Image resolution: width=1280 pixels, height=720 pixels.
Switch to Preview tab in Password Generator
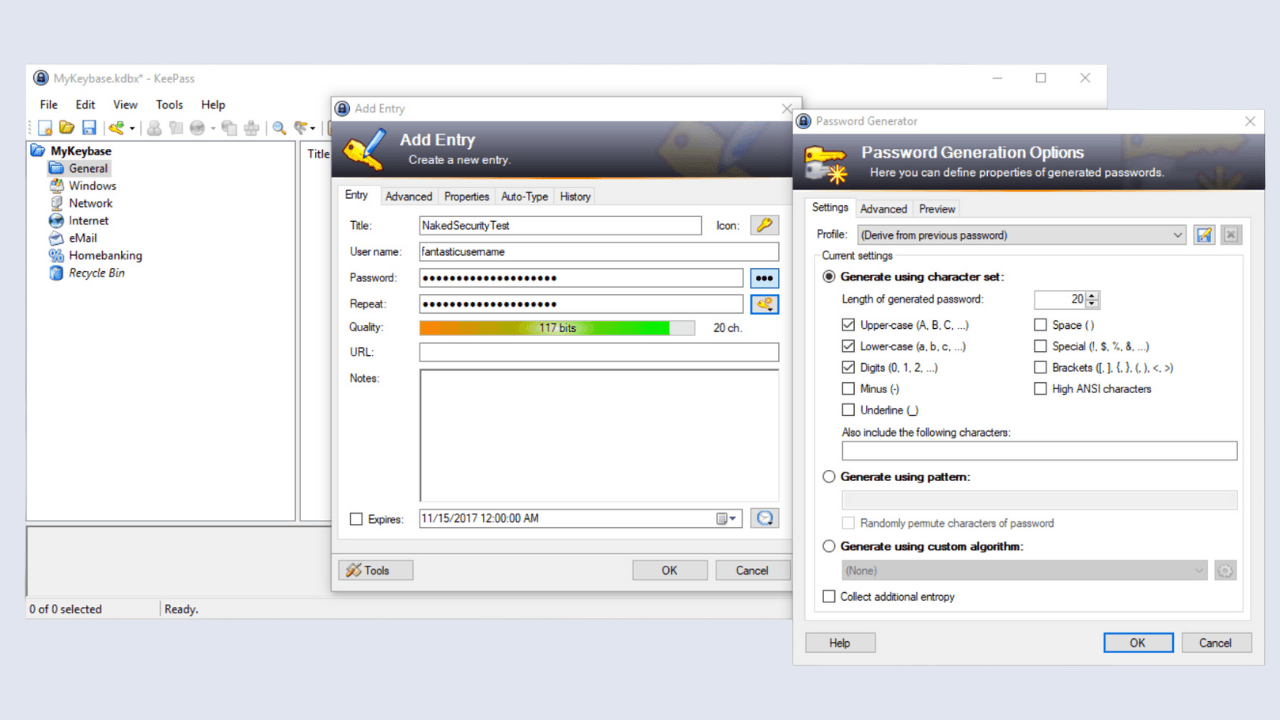(x=937, y=209)
